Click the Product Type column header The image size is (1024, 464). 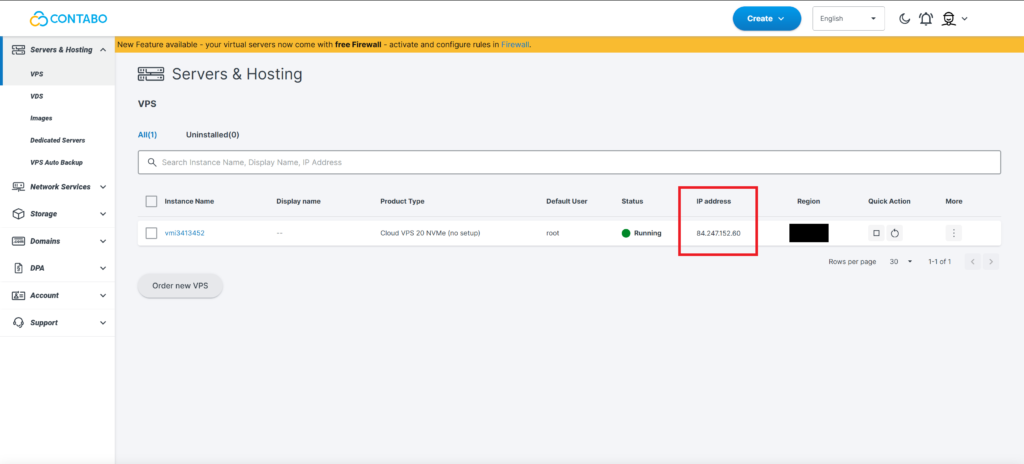pos(402,201)
